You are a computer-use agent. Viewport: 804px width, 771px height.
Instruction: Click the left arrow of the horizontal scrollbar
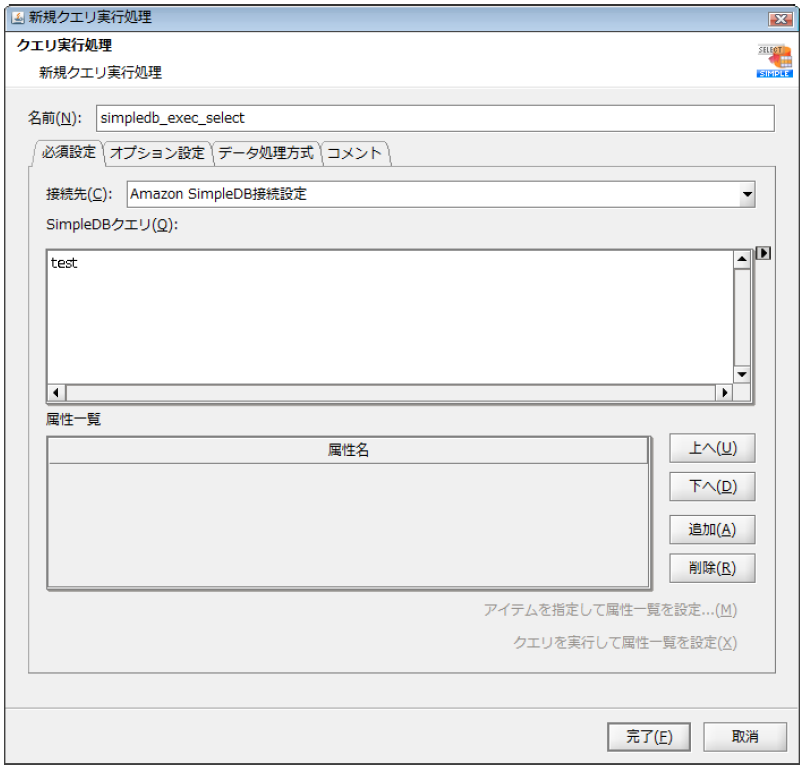coord(55,392)
